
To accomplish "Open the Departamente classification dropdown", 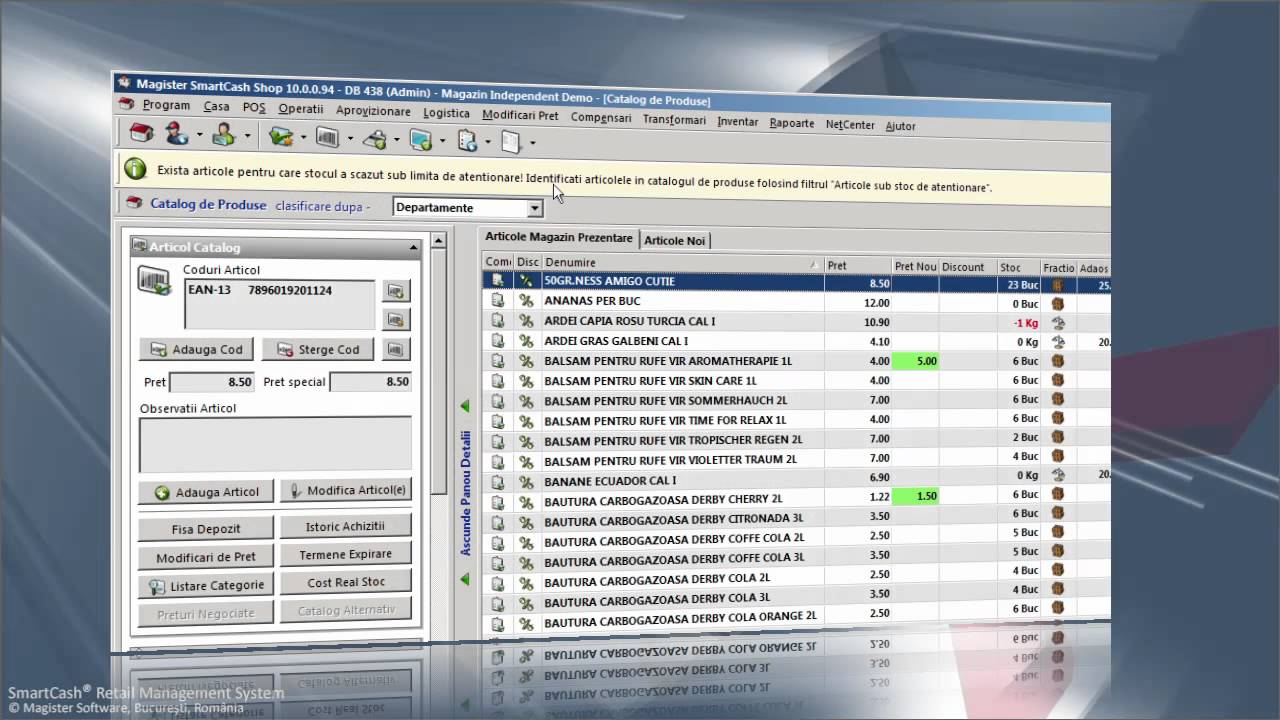I will (x=535, y=208).
